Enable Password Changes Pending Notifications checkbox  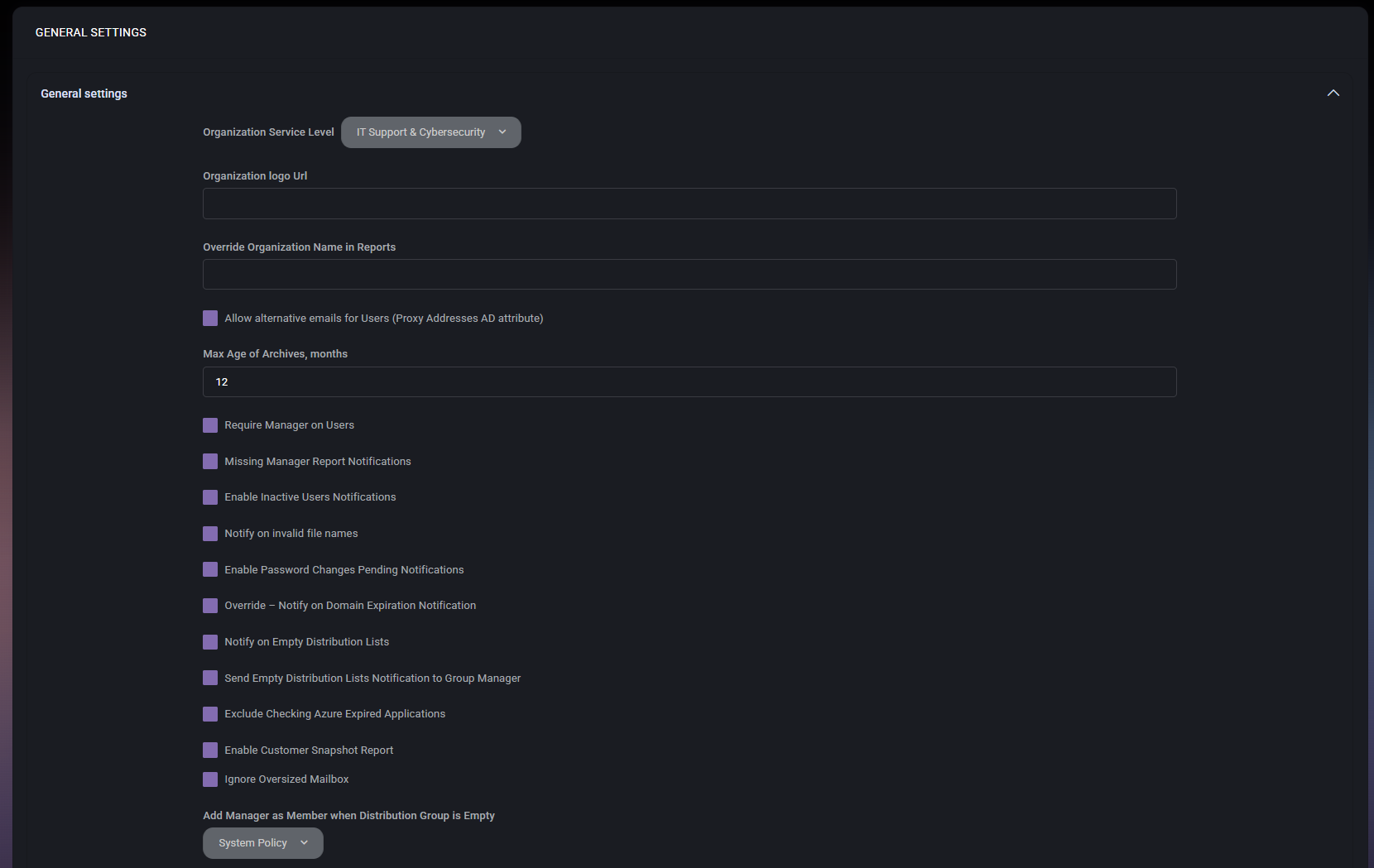click(x=209, y=569)
